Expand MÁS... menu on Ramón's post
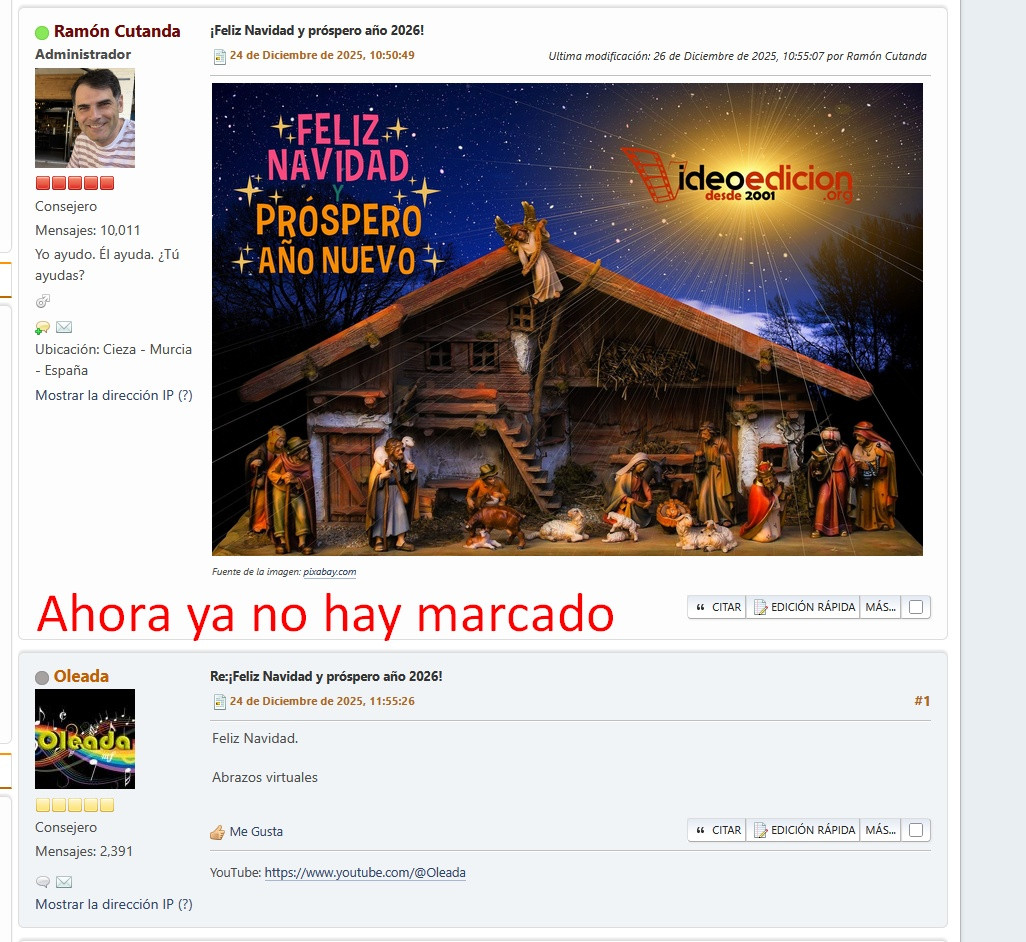Screen dimensions: 1026x942 [x=880, y=607]
